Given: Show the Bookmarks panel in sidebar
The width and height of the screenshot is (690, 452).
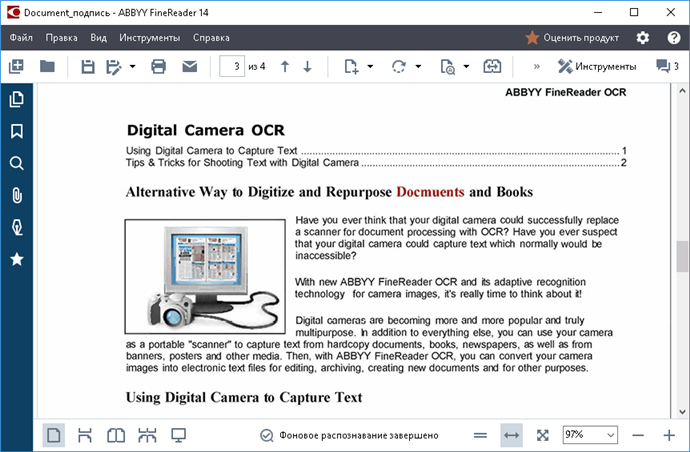Looking at the screenshot, I should pyautogui.click(x=17, y=131).
